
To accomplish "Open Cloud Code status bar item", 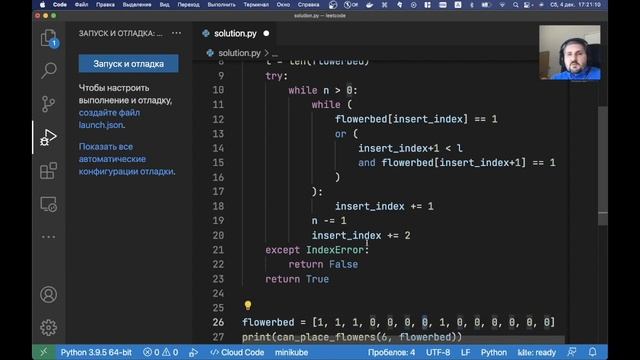I will tap(237, 352).
